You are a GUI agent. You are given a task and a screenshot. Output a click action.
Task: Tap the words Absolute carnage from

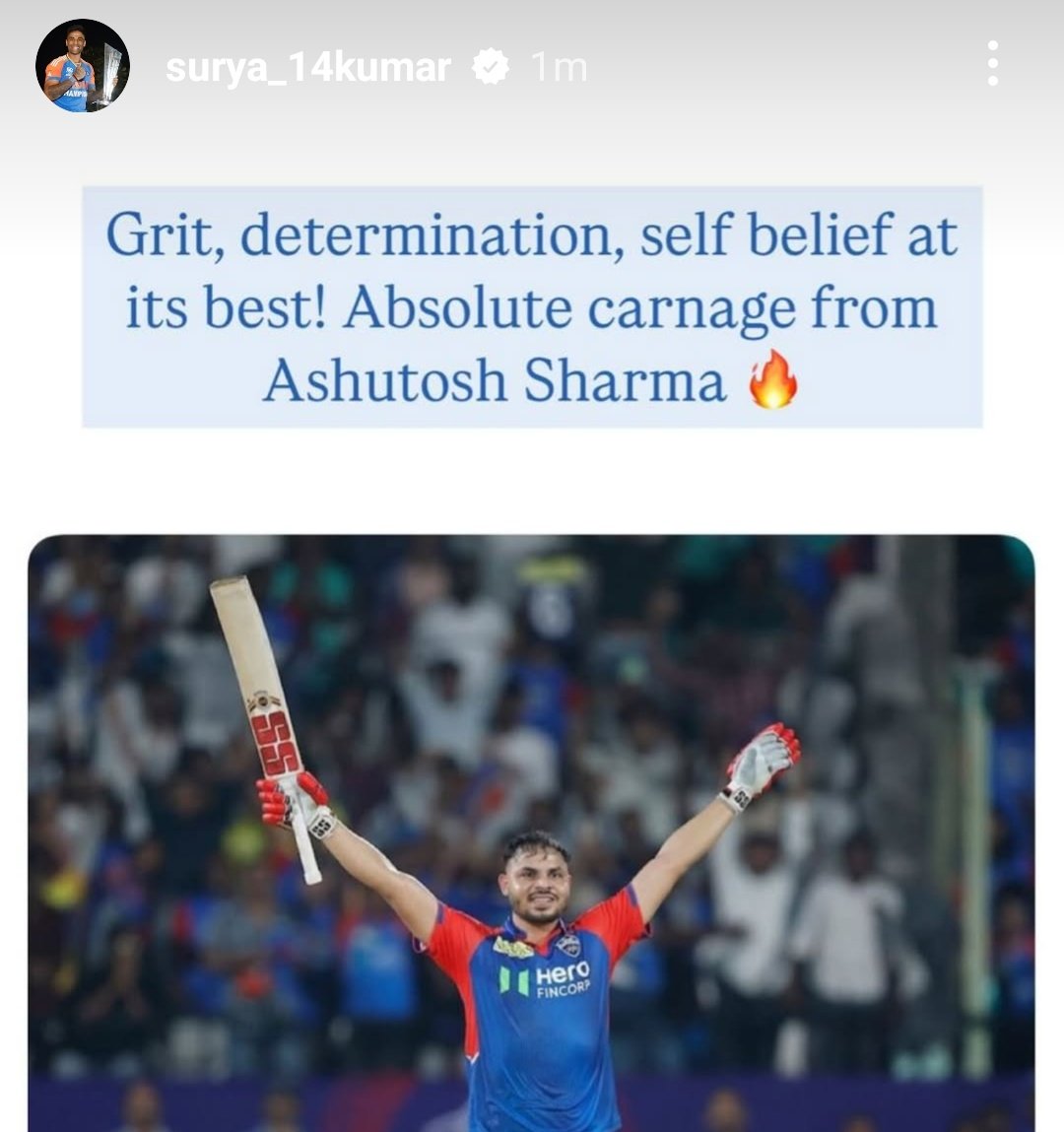(x=640, y=308)
